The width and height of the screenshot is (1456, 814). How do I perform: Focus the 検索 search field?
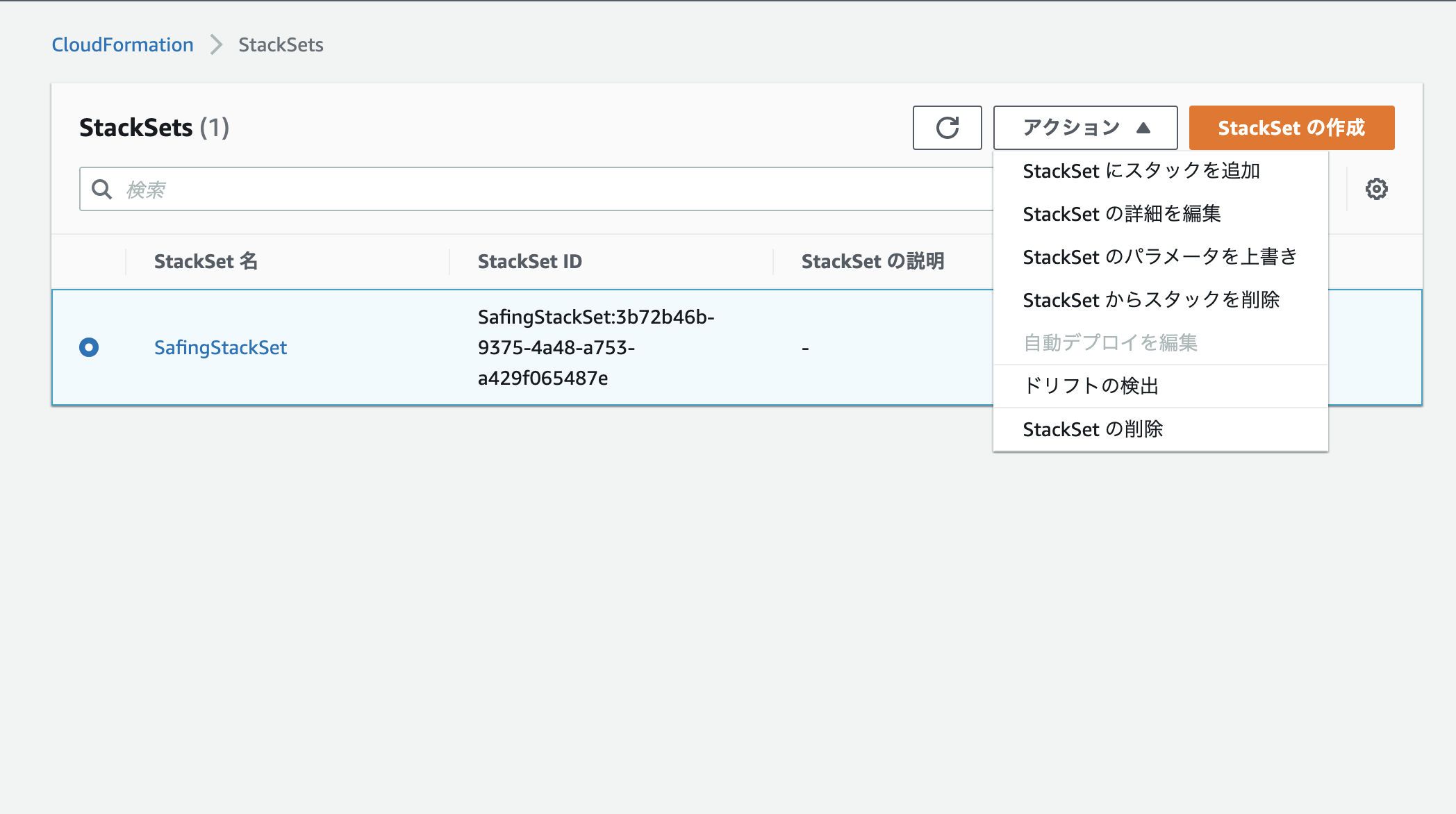point(536,189)
